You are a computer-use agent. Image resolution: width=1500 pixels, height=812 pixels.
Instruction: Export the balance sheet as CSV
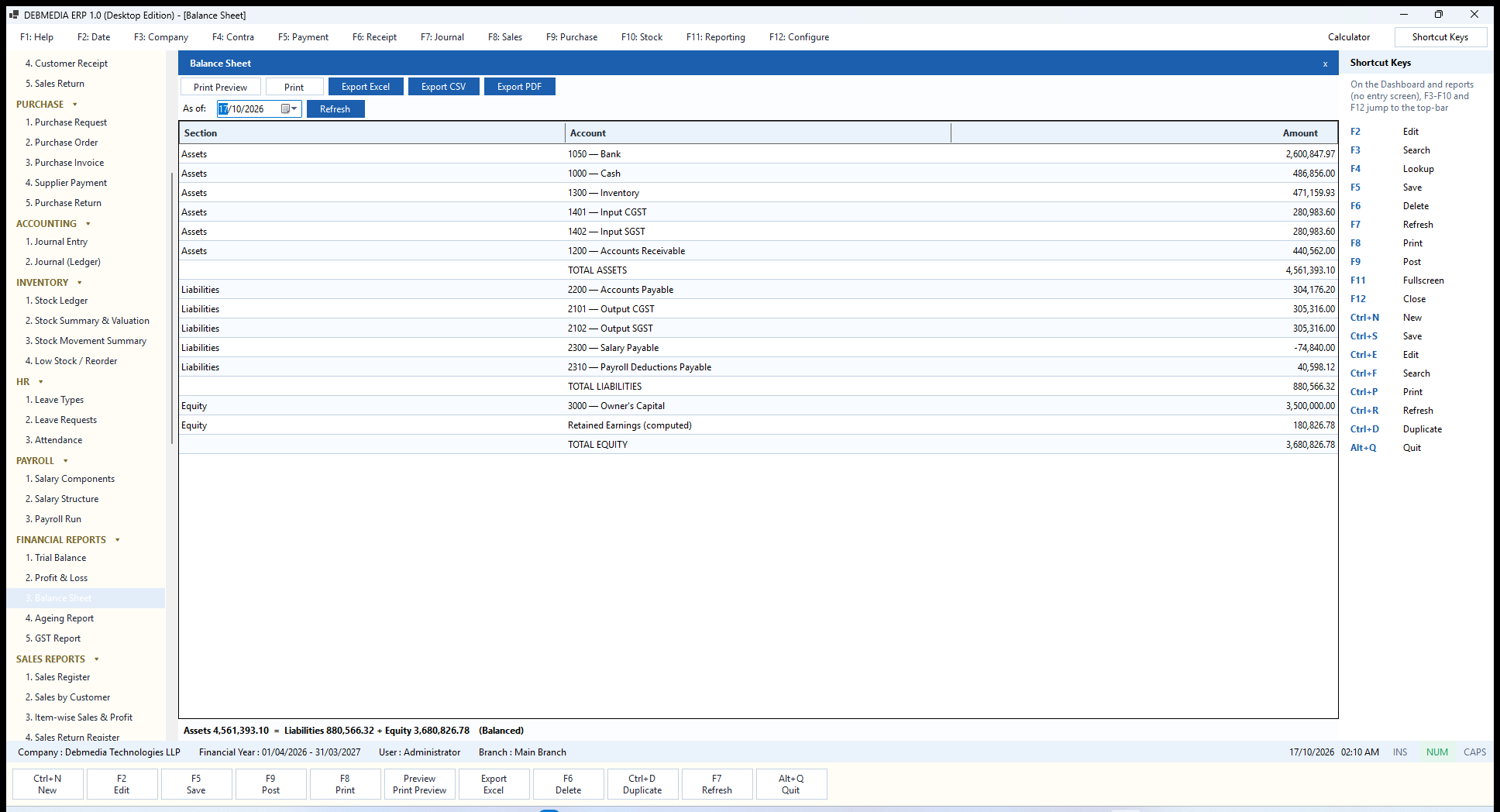pos(444,87)
